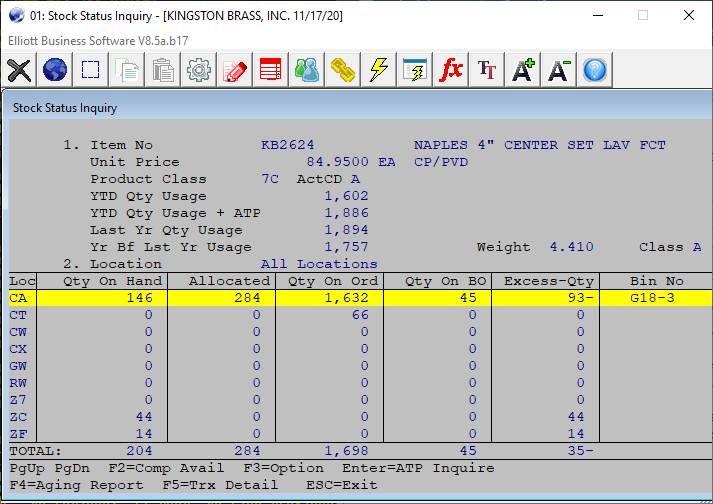Open the gear settings toolbar icon
This screenshot has height=504, width=713.
[199, 70]
